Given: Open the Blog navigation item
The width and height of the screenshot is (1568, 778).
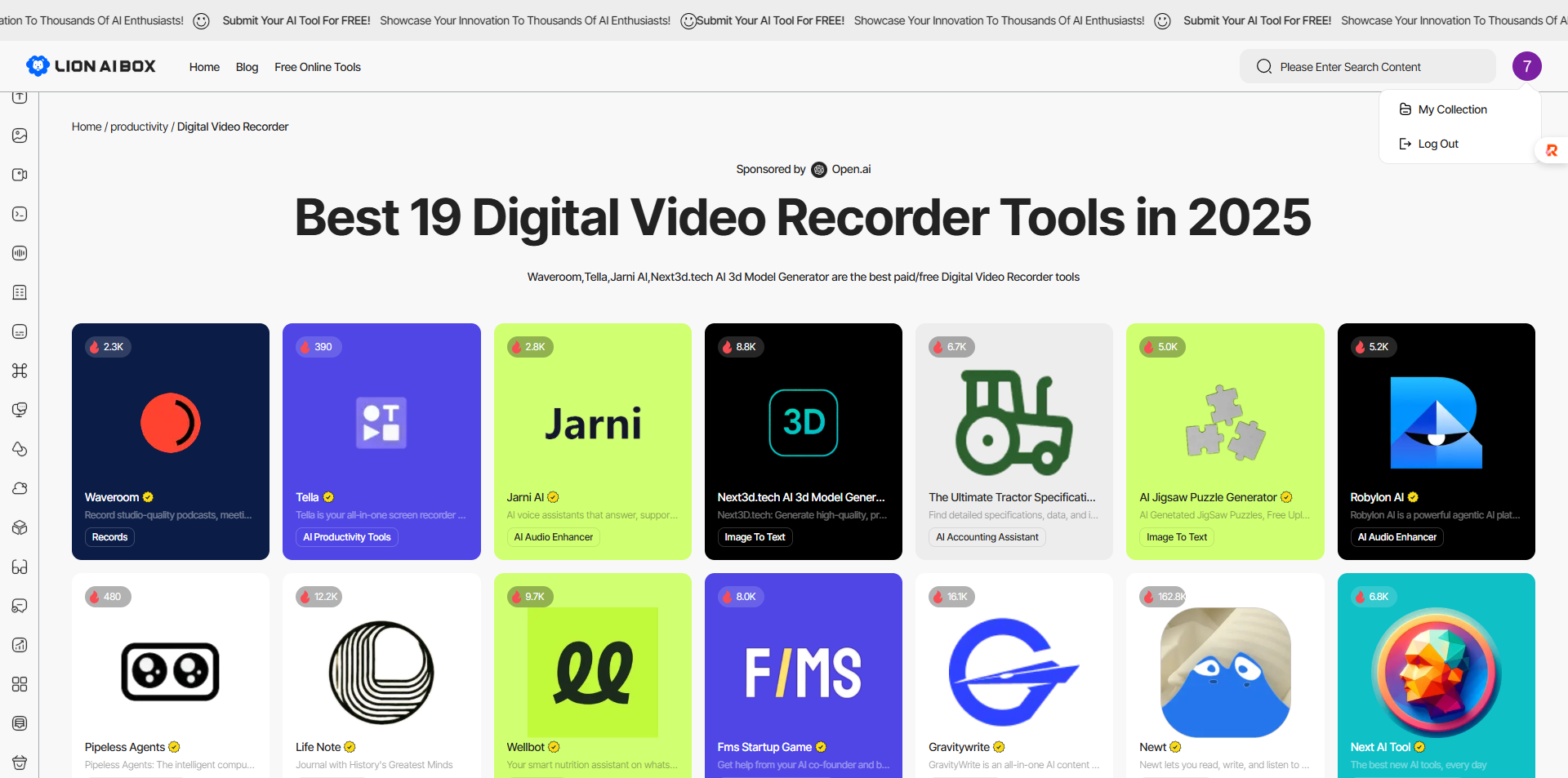Looking at the screenshot, I should click(x=247, y=67).
